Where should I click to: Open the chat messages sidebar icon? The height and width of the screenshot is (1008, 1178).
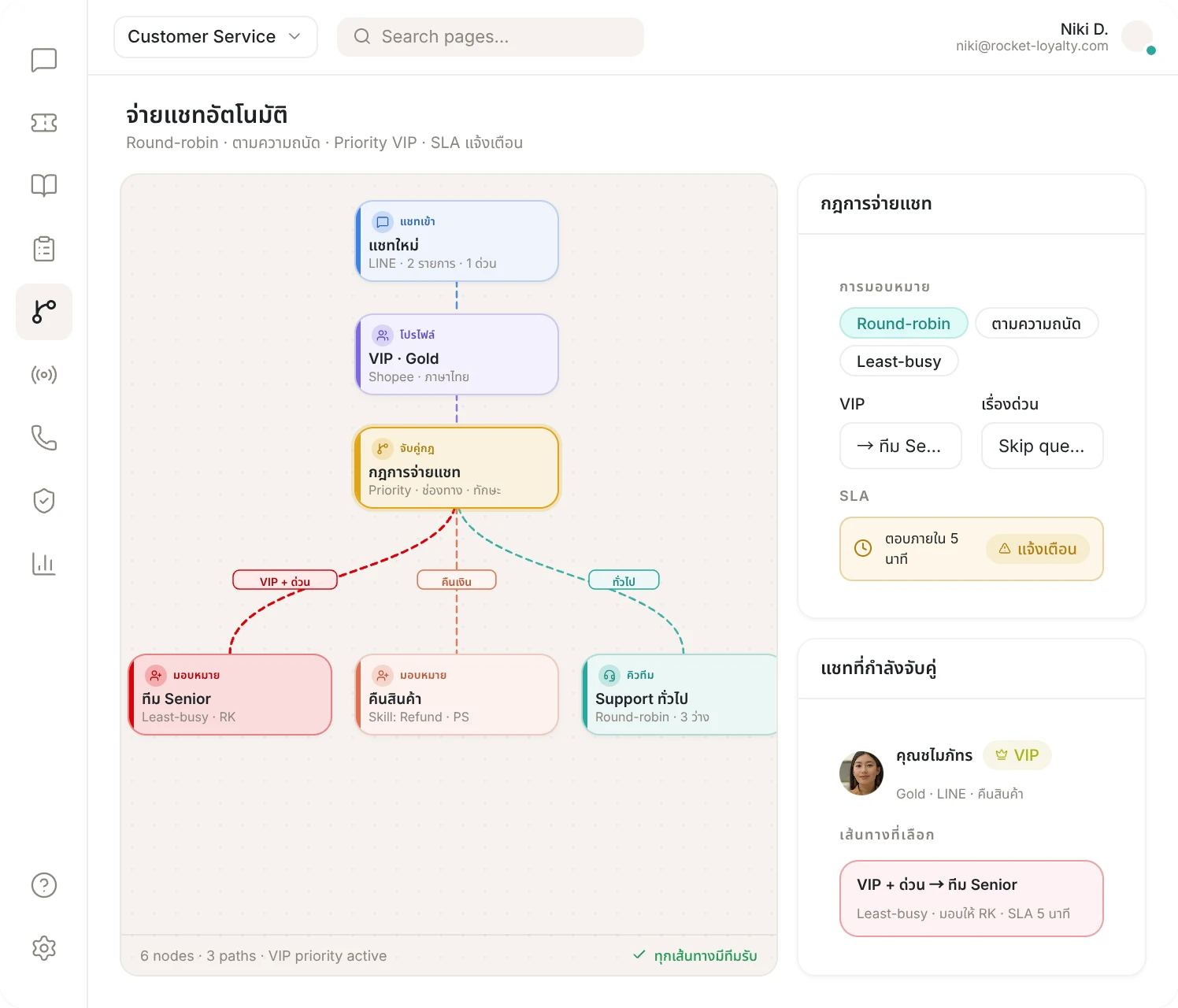click(44, 60)
